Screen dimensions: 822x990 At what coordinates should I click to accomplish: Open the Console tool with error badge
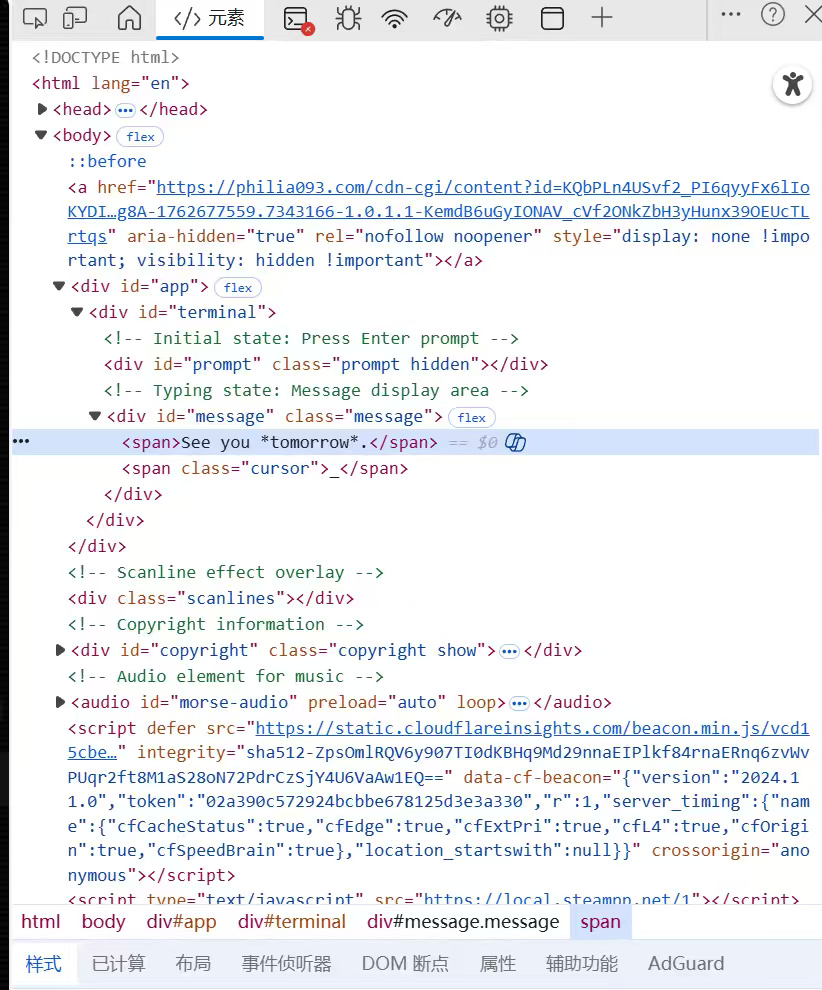click(x=297, y=18)
